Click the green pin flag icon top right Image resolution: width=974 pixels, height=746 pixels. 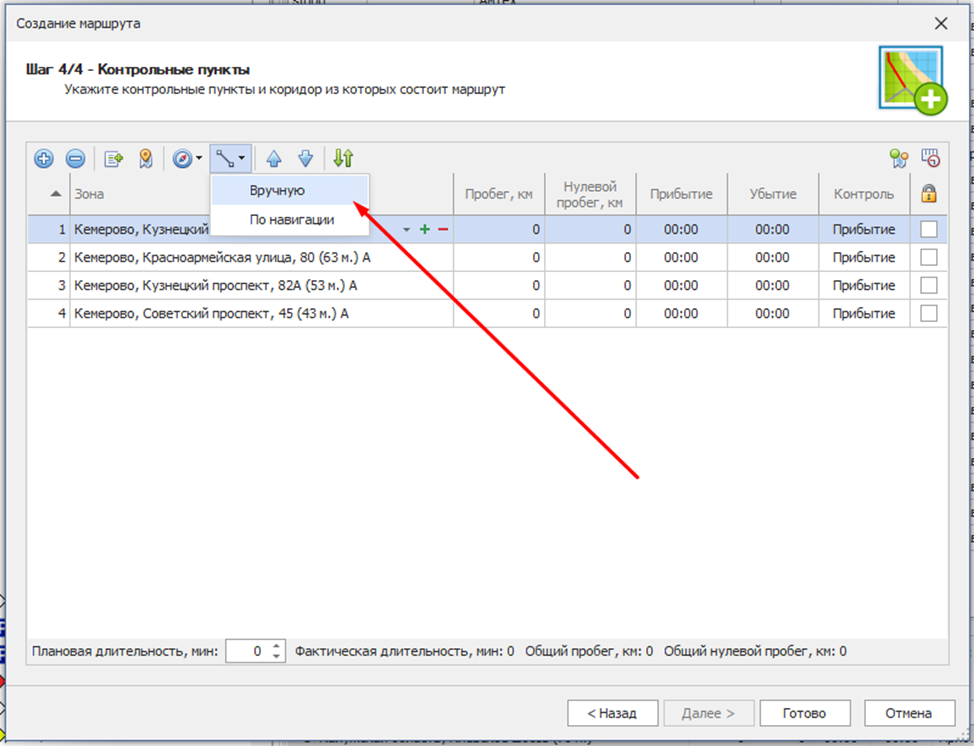coord(898,158)
